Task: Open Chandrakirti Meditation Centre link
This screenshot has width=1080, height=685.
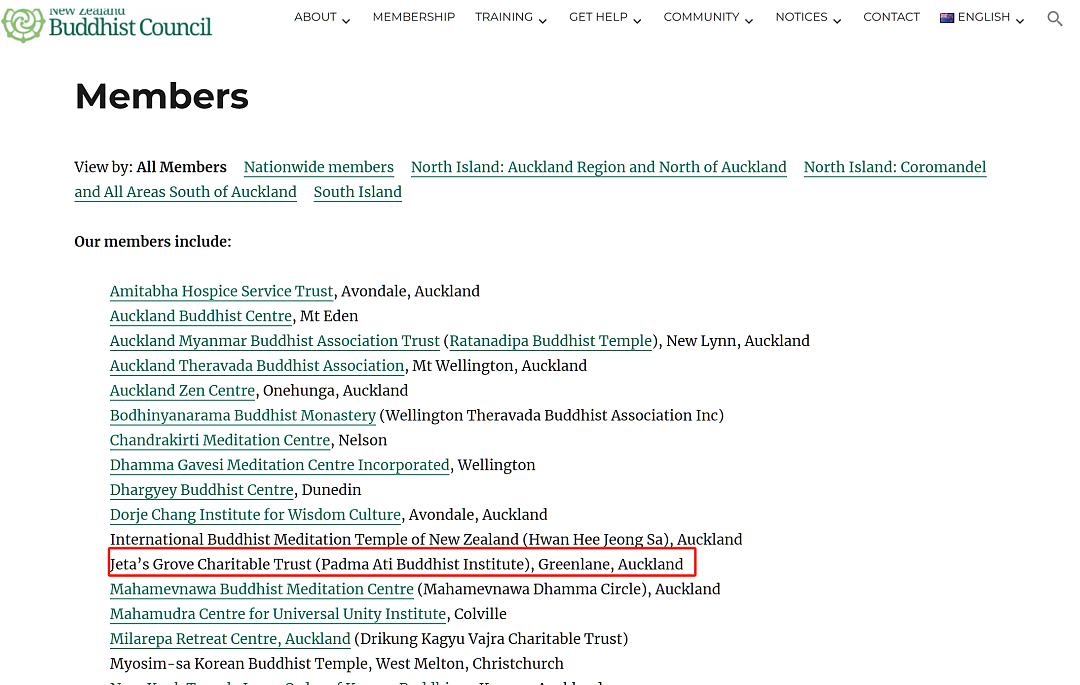Action: click(x=220, y=440)
